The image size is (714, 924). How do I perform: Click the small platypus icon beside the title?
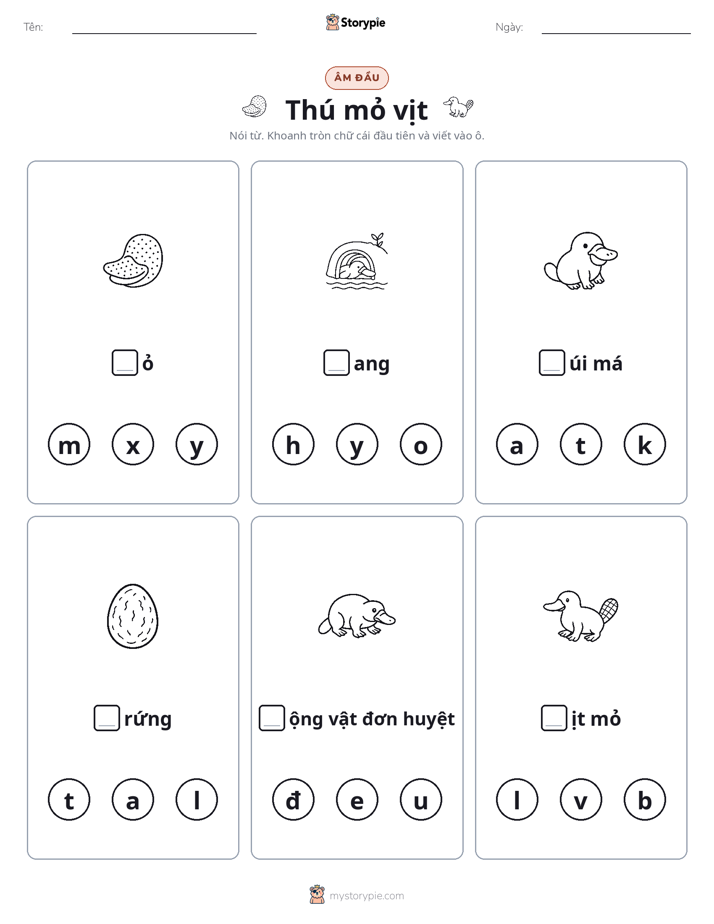tap(458, 107)
